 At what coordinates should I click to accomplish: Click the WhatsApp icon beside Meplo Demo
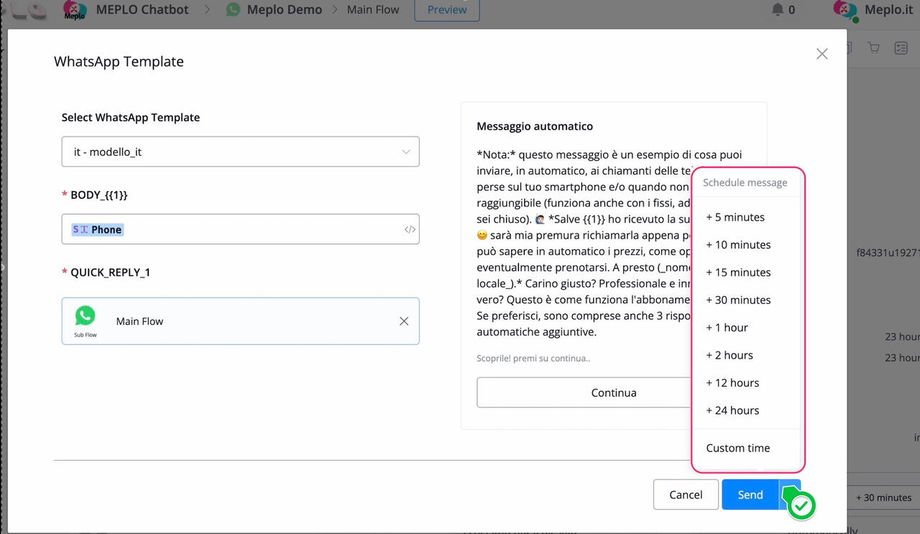tap(234, 10)
